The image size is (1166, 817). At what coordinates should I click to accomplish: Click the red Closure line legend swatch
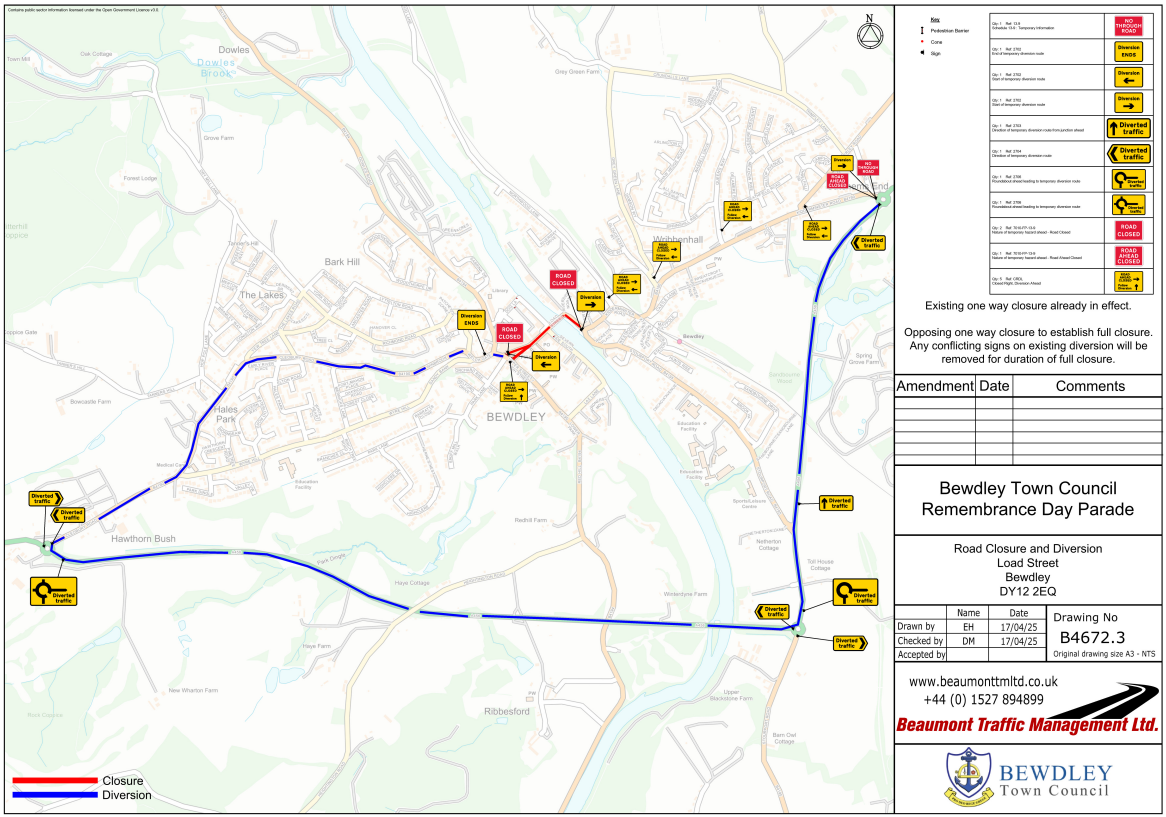point(55,780)
